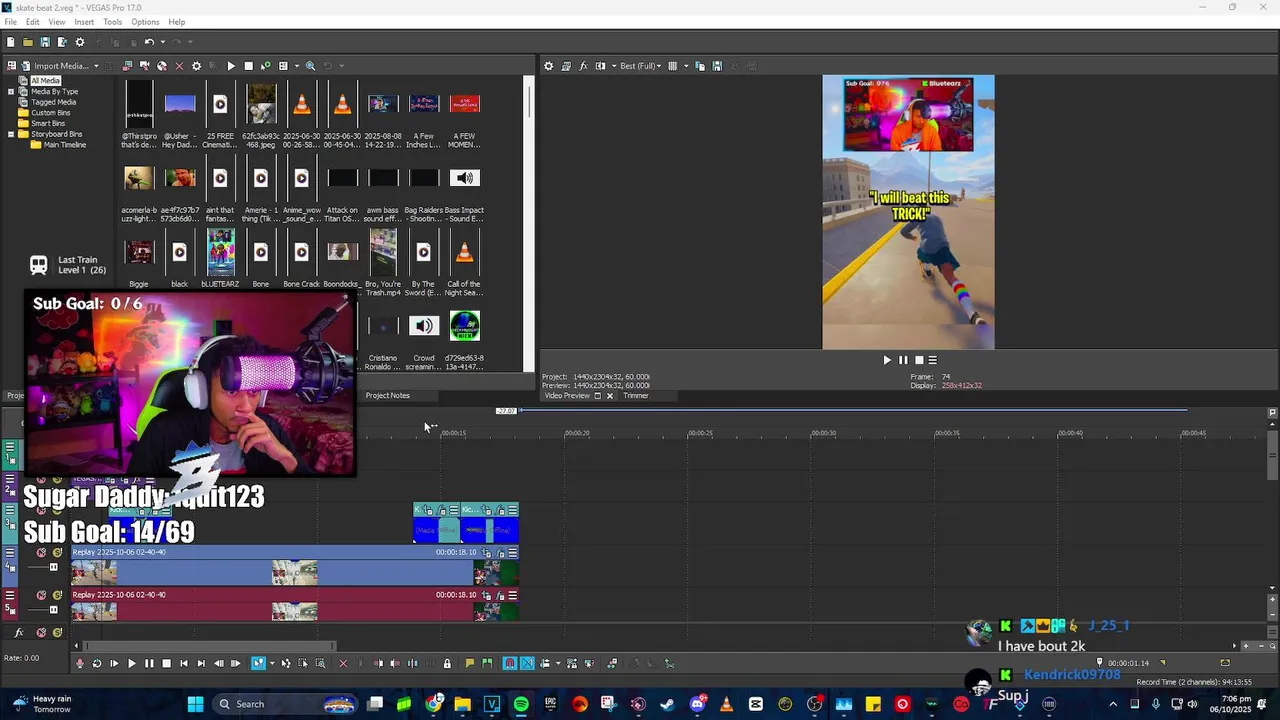Open the hamburger menu under video preview
1280x720 pixels.
(933, 360)
